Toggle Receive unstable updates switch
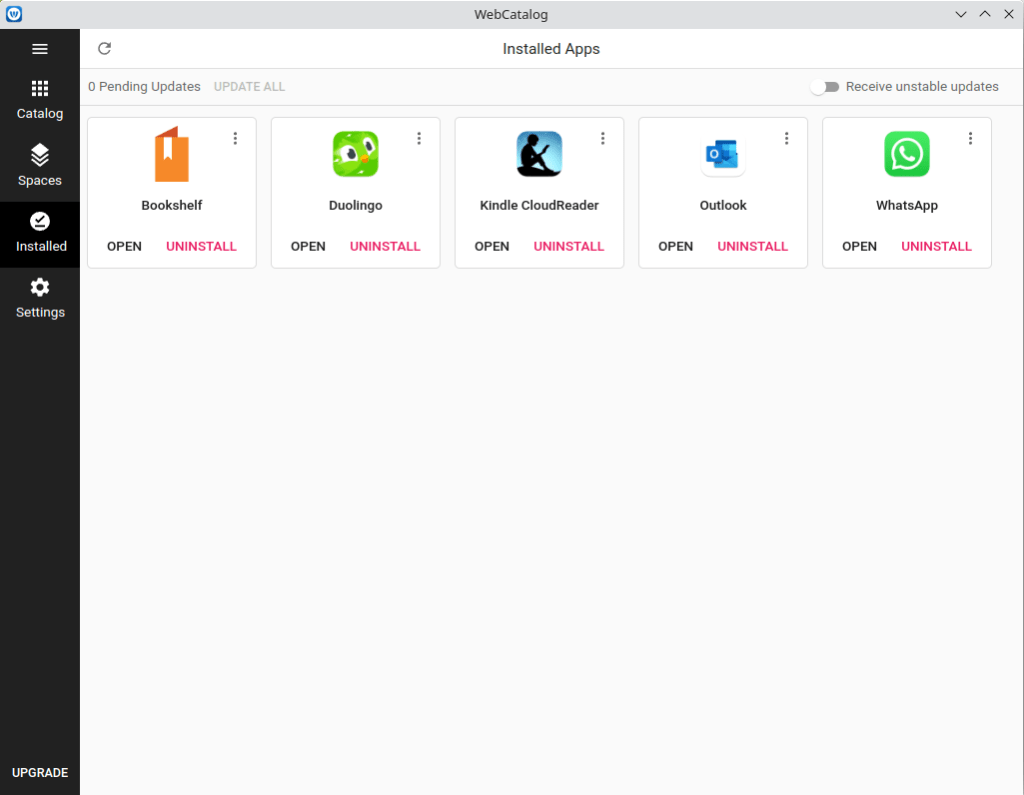The height and width of the screenshot is (795, 1024). tap(825, 87)
